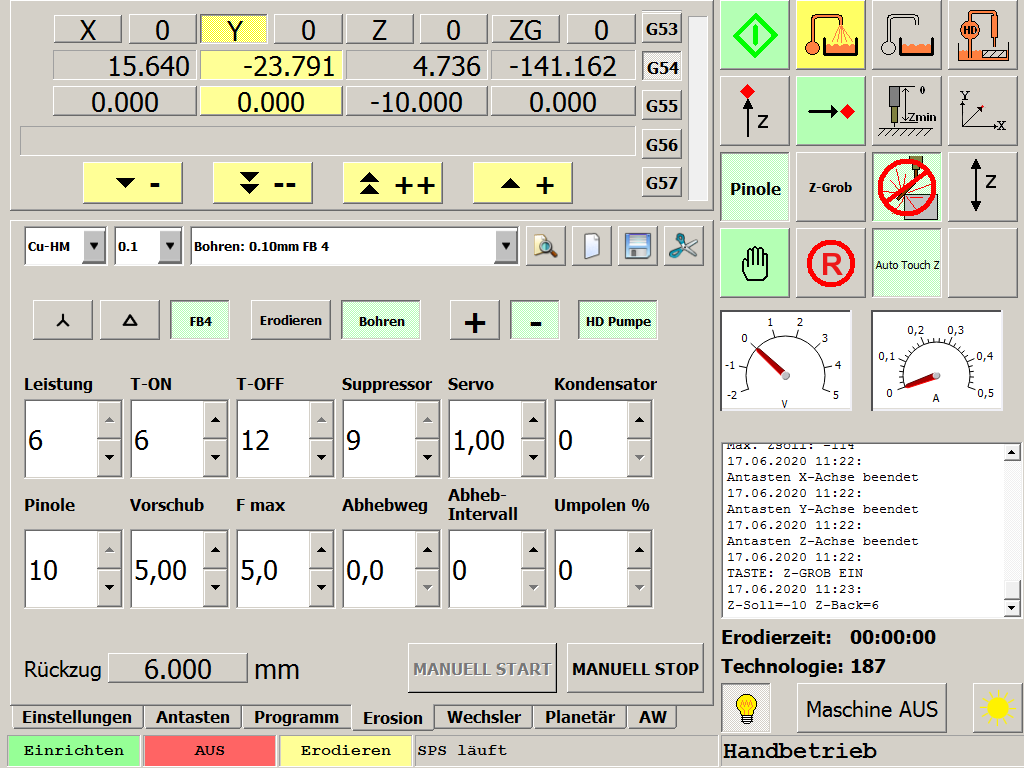Screen dimensions: 1024x768
Task: Select the minus polarity button
Action: [535, 321]
